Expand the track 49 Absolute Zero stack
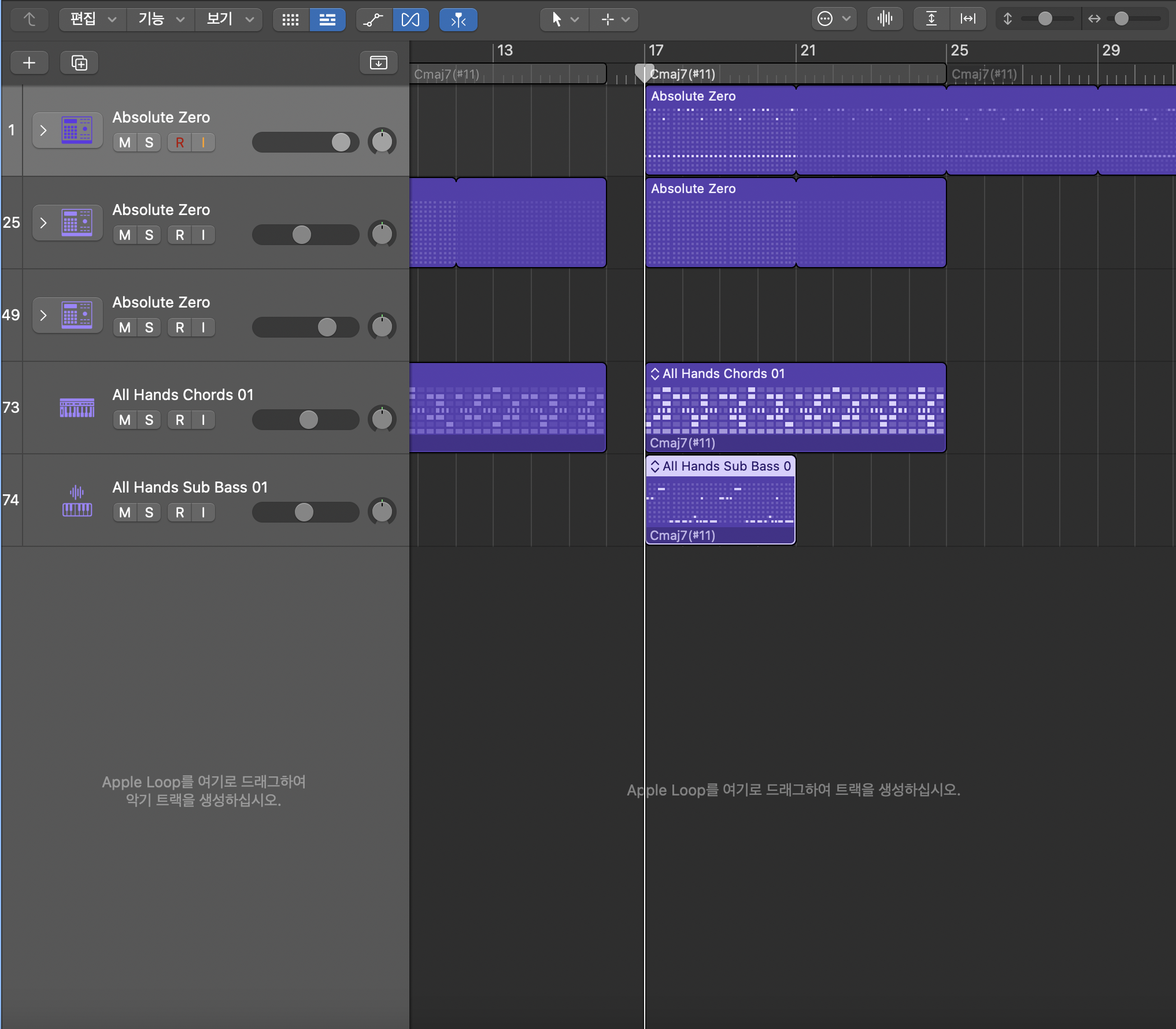The height and width of the screenshot is (1029, 1176). (x=43, y=315)
